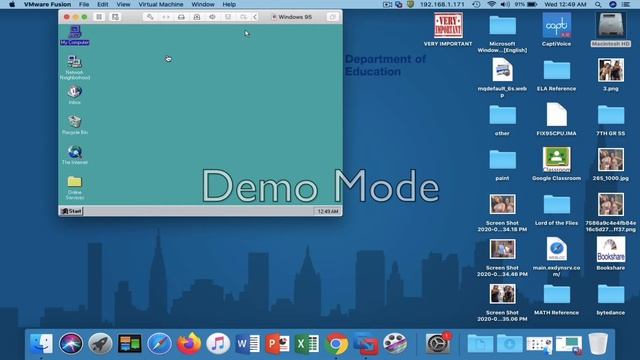Select the Bookshare desktop icon
Screen dimensions: 640x360
(x=611, y=254)
